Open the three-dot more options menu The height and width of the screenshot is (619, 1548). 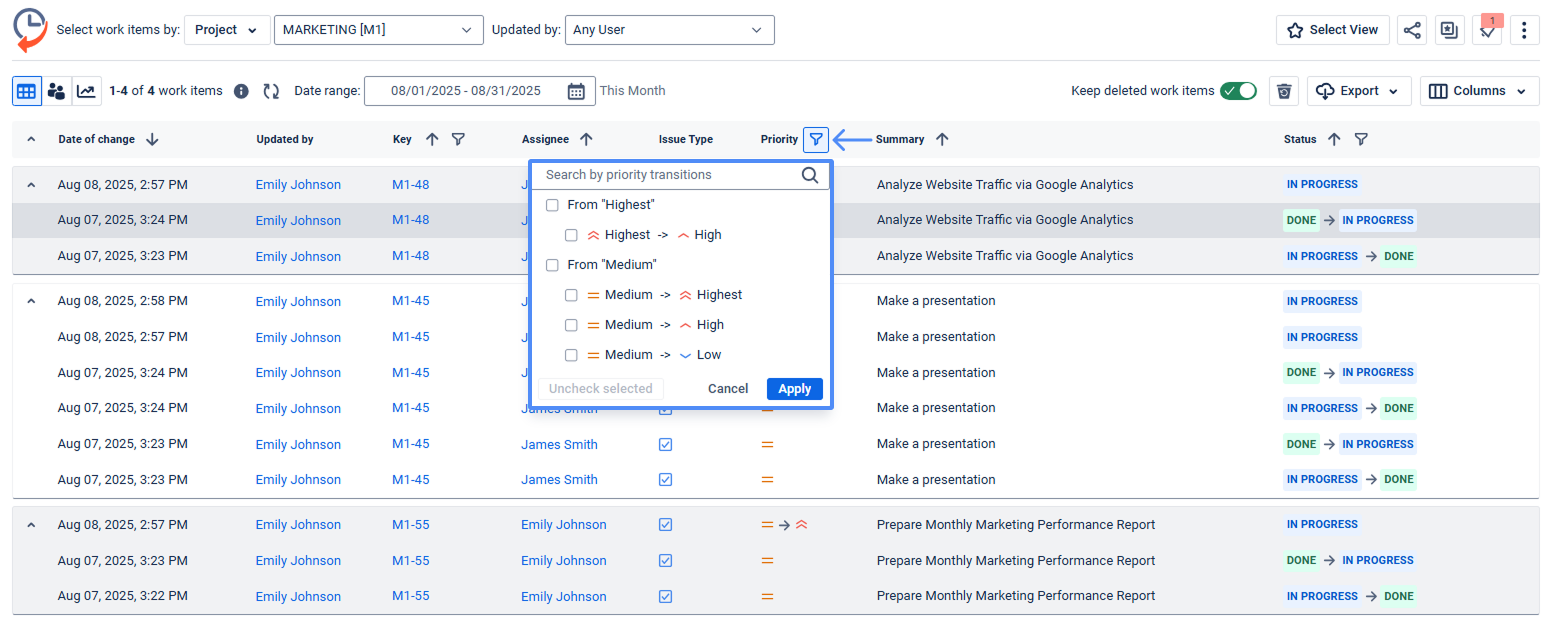(x=1523, y=30)
